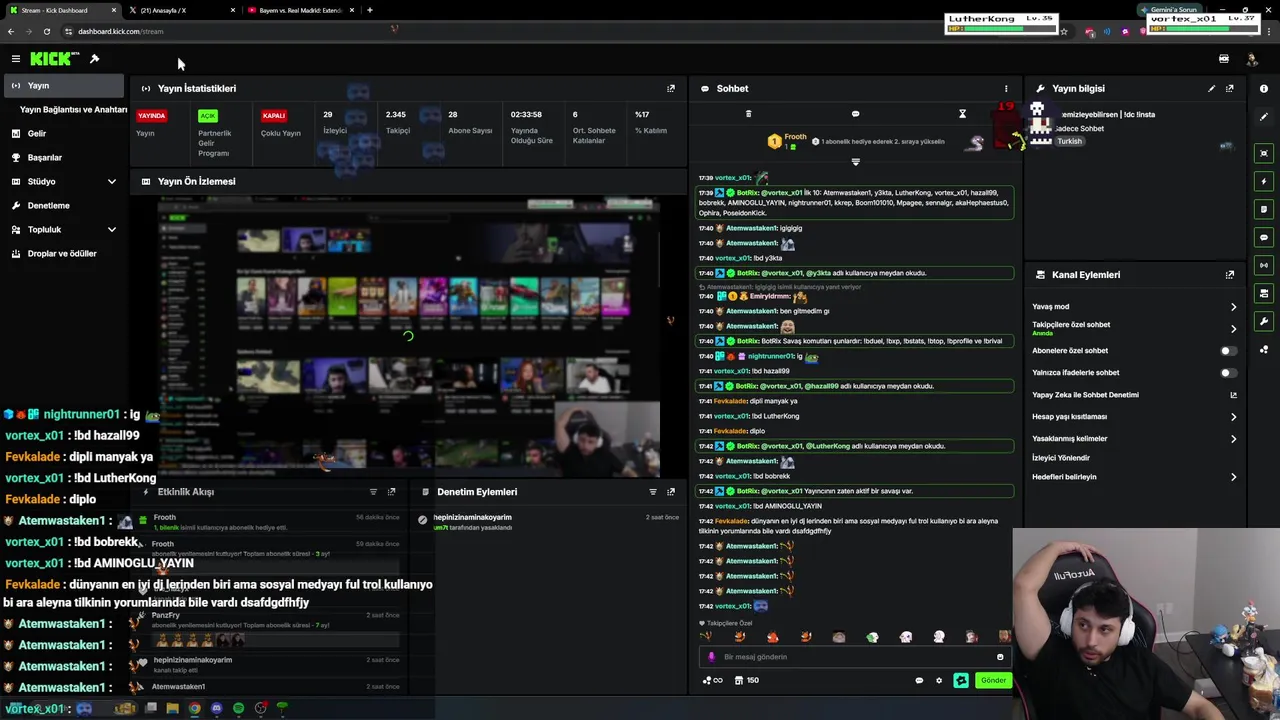This screenshot has width=1280, height=720.
Task: Click İzleyici Yönlendir
Action: [x=1061, y=458]
